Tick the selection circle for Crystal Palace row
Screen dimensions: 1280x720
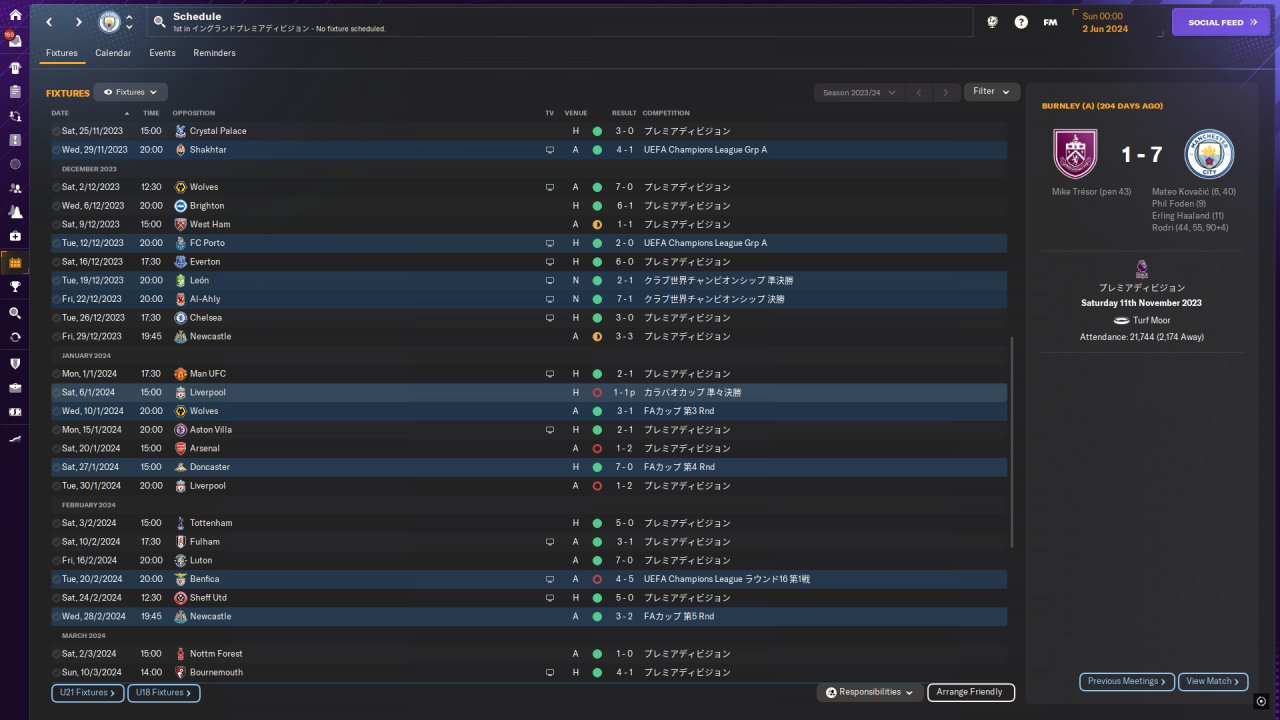[56, 131]
